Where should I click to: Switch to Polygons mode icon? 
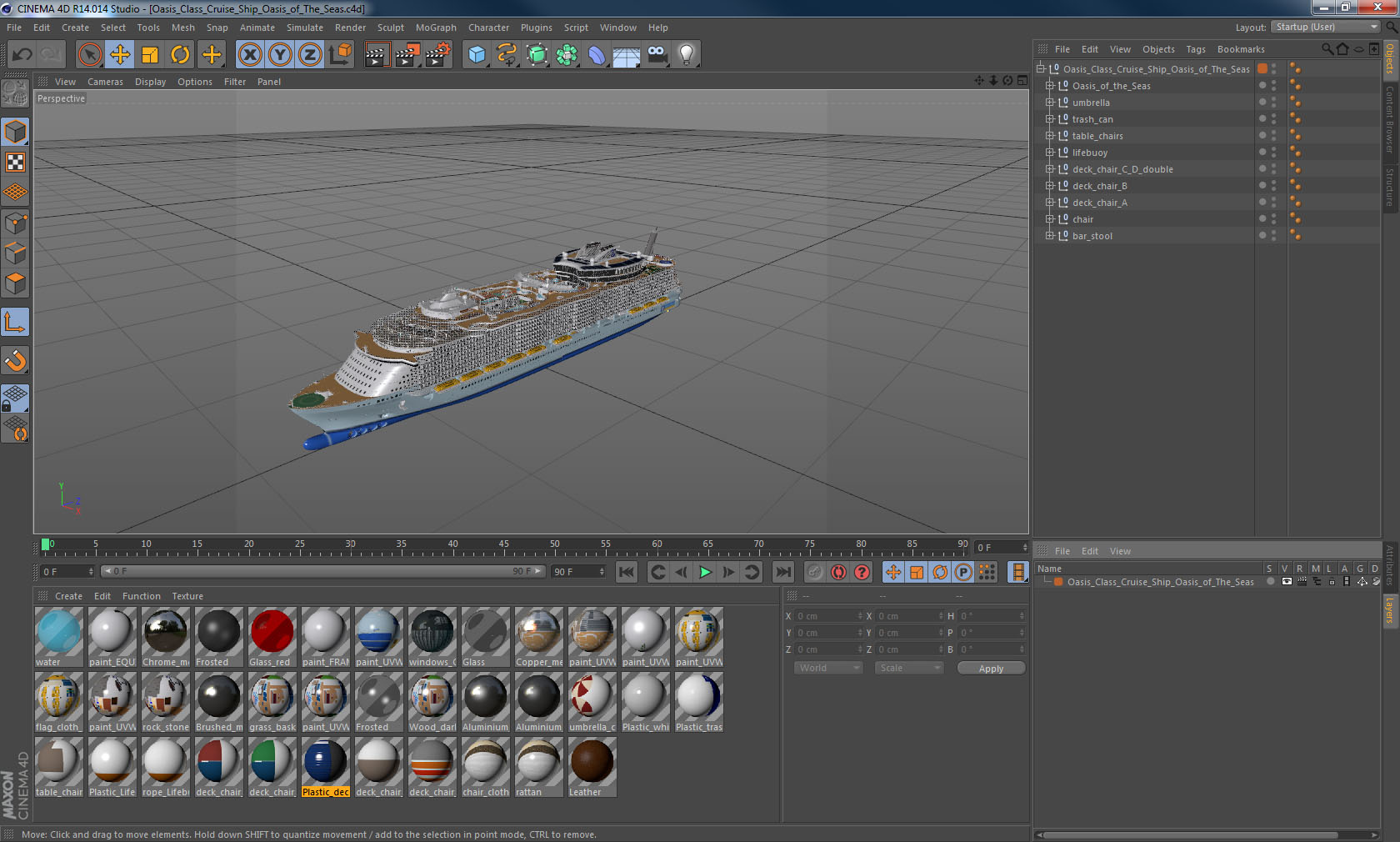coord(15,283)
